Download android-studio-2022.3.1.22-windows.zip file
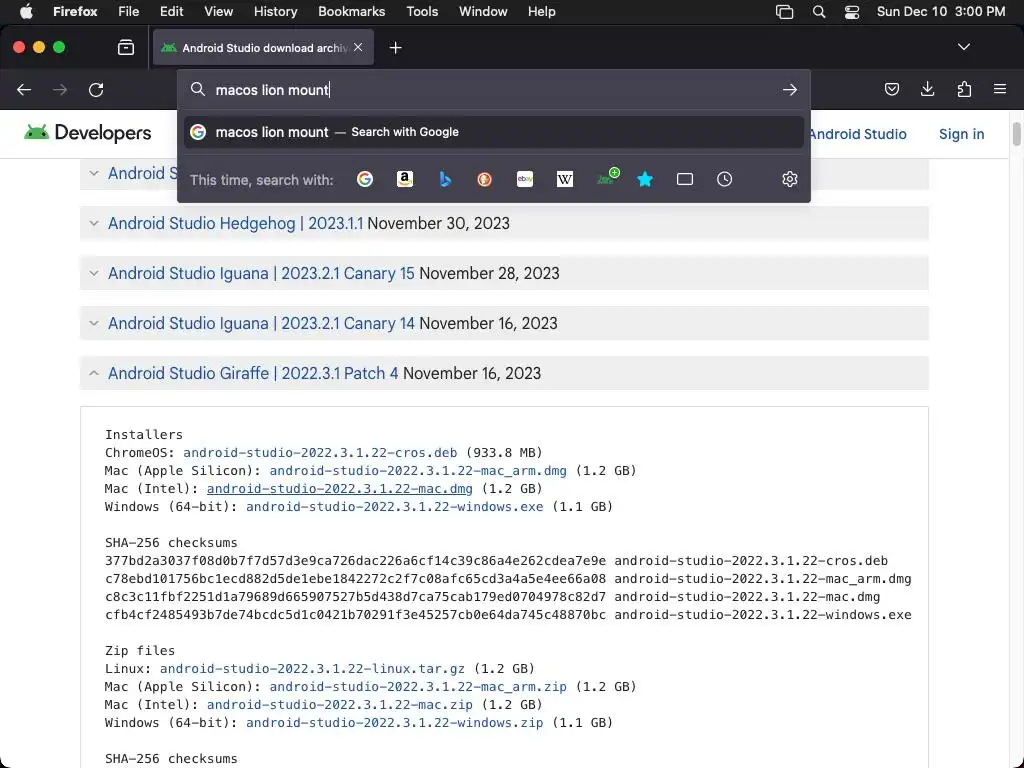1024x768 pixels. coord(394,723)
